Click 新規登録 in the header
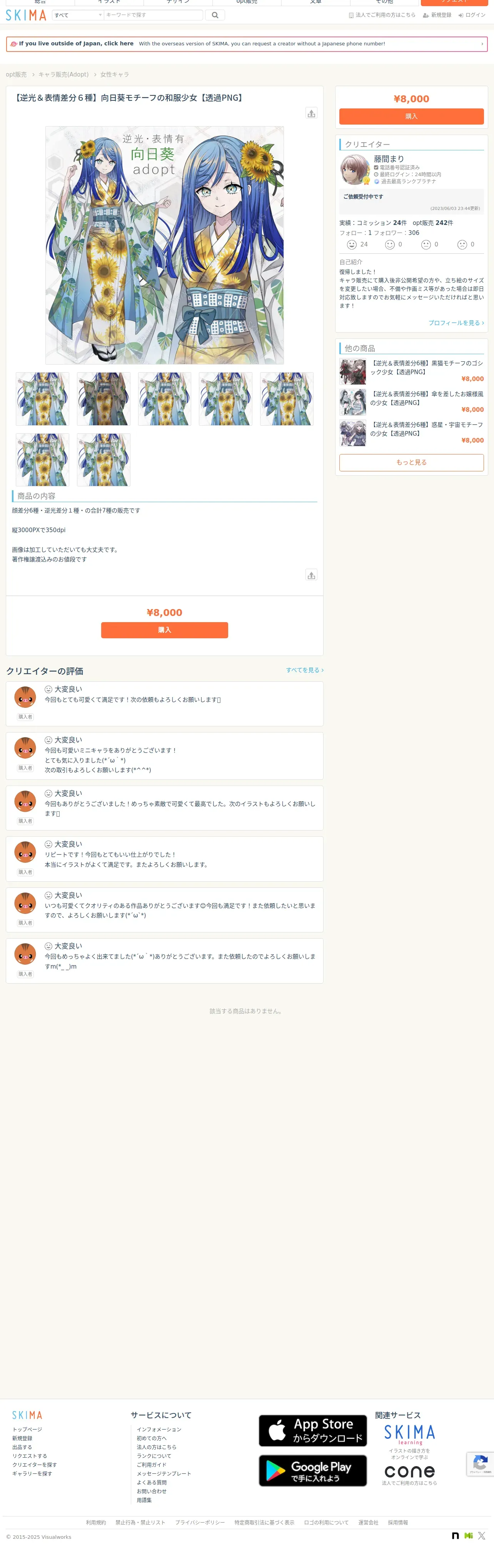494x1568 pixels. pyautogui.click(x=437, y=15)
